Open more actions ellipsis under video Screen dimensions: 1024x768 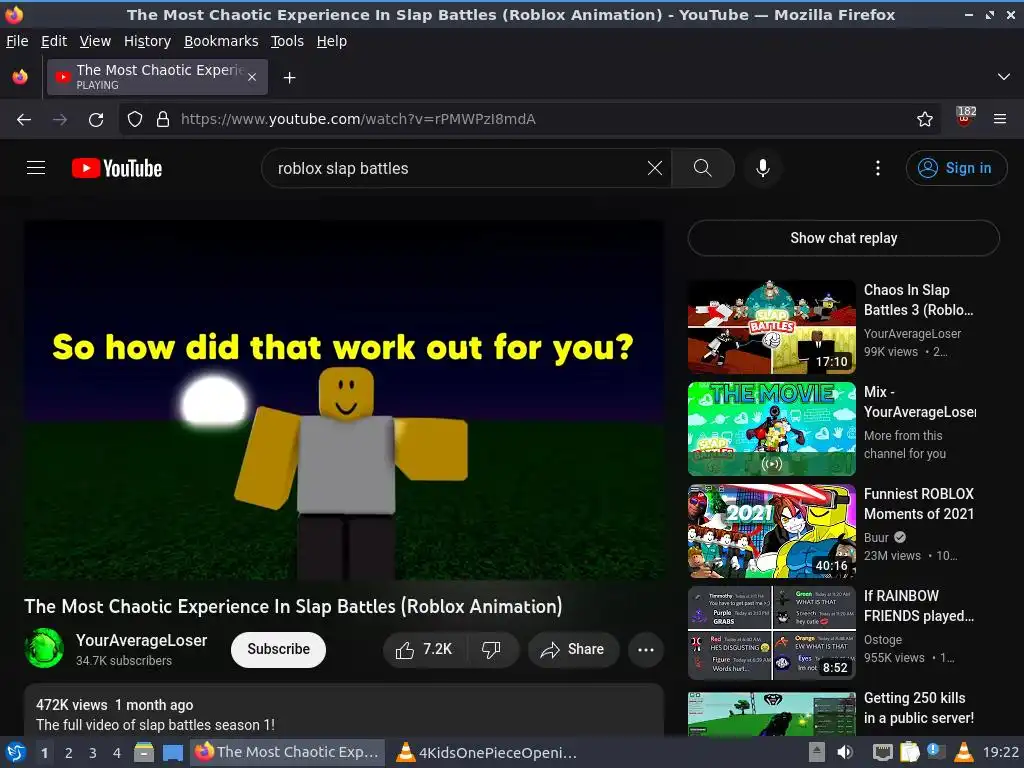point(646,650)
